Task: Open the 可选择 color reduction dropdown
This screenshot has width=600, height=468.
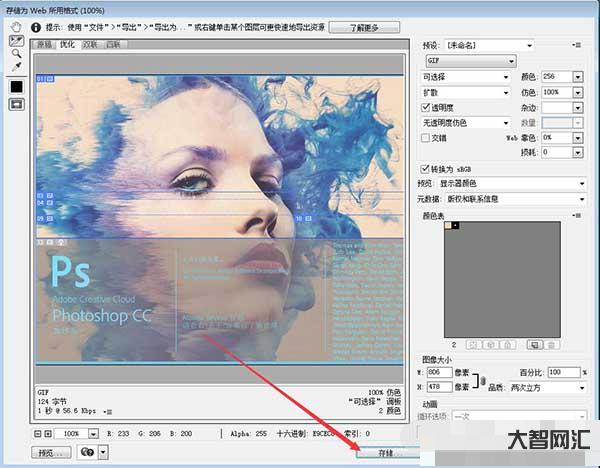Action: 466,77
